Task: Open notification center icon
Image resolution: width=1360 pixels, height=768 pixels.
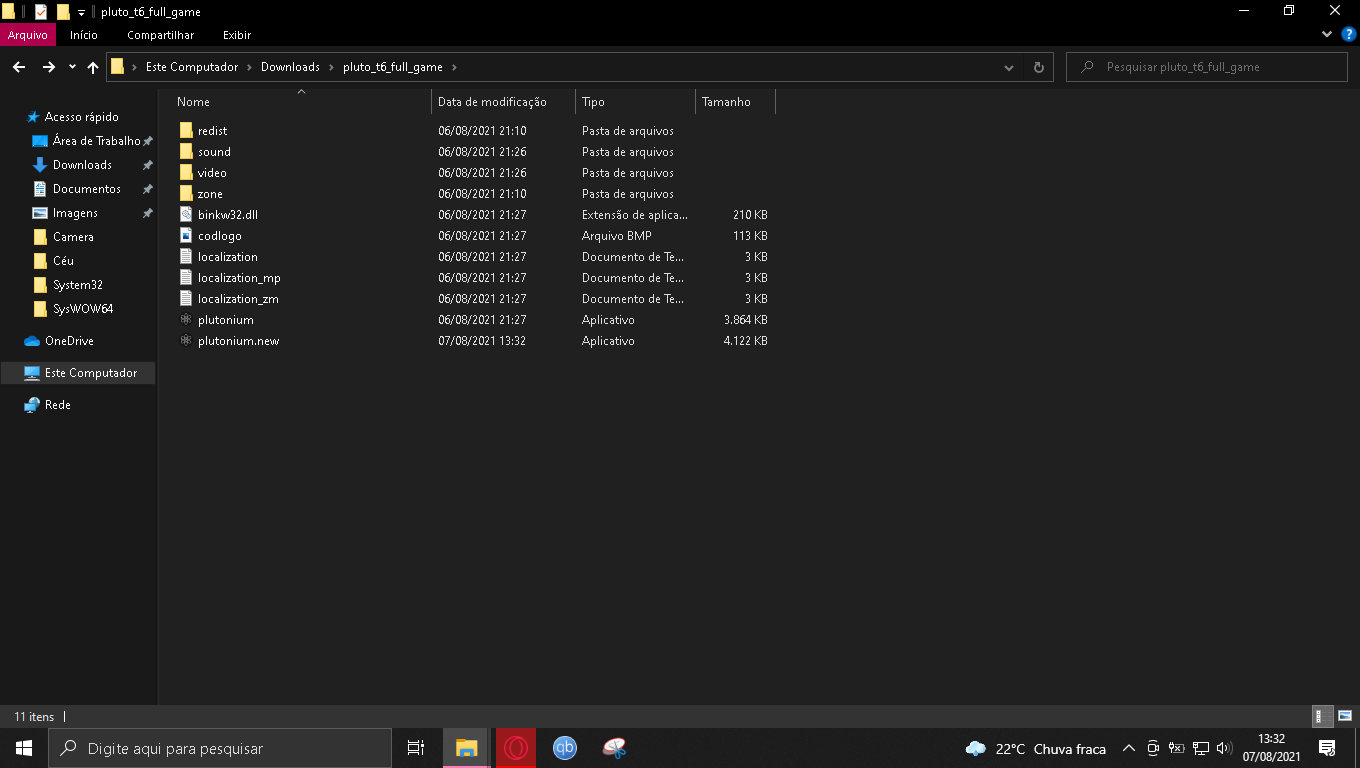Action: click(1327, 748)
